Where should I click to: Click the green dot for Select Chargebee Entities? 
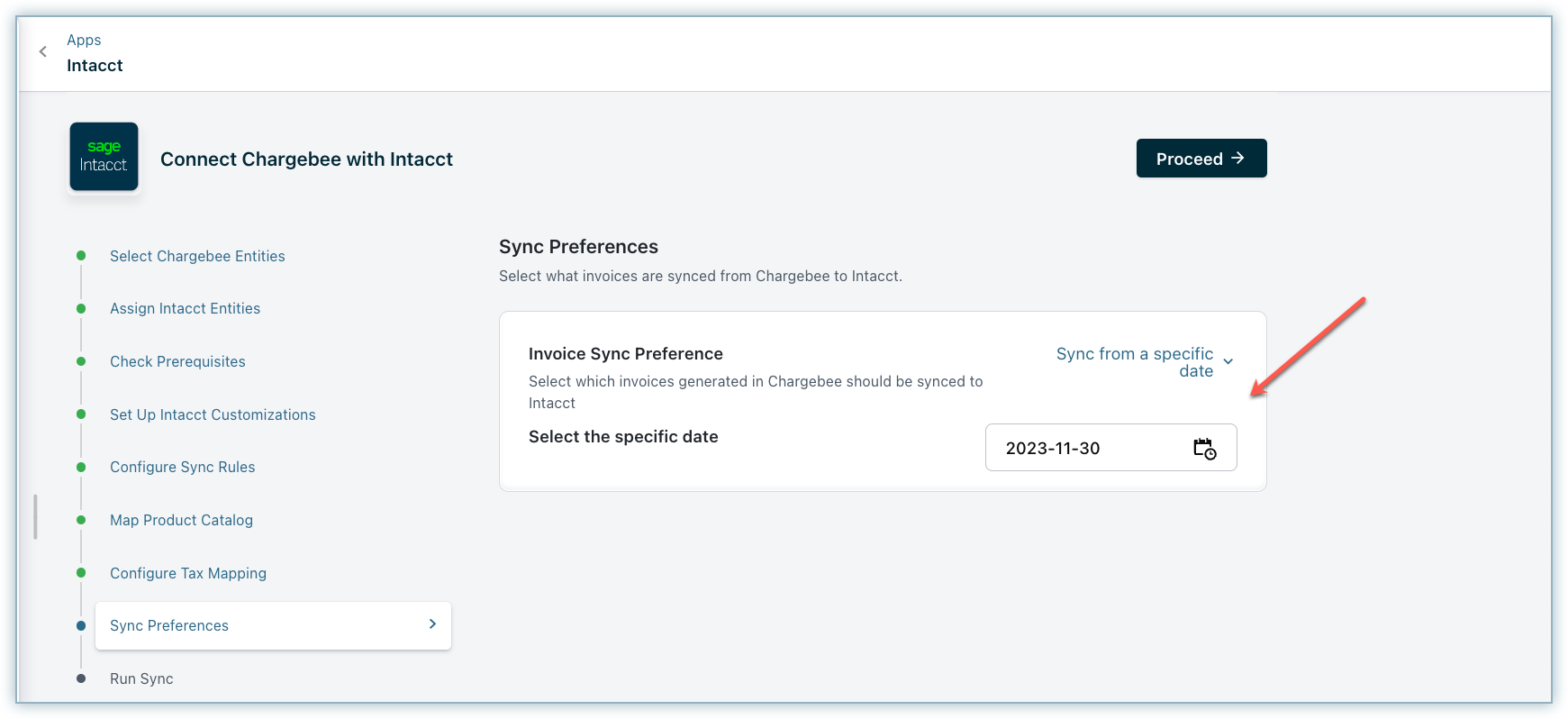(81, 256)
